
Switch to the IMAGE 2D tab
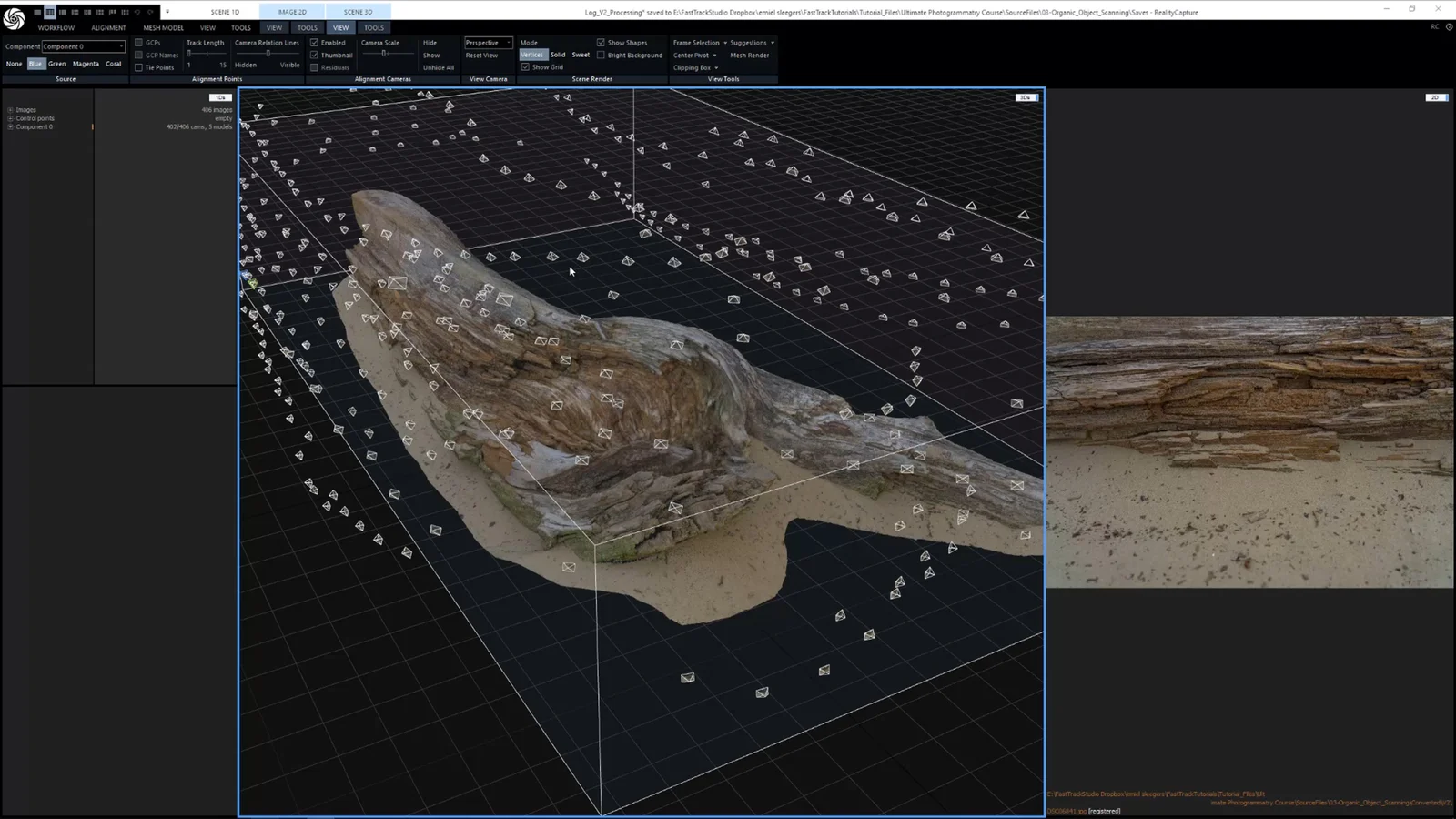click(x=291, y=12)
